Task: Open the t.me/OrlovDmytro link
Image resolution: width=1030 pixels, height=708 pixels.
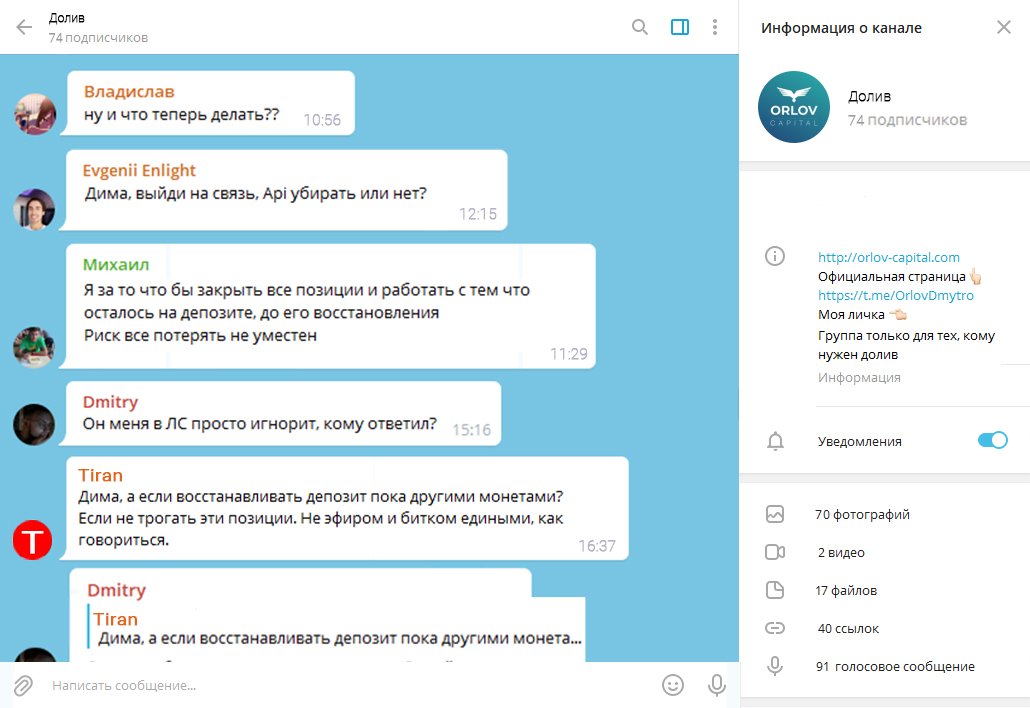Action: tap(896, 296)
